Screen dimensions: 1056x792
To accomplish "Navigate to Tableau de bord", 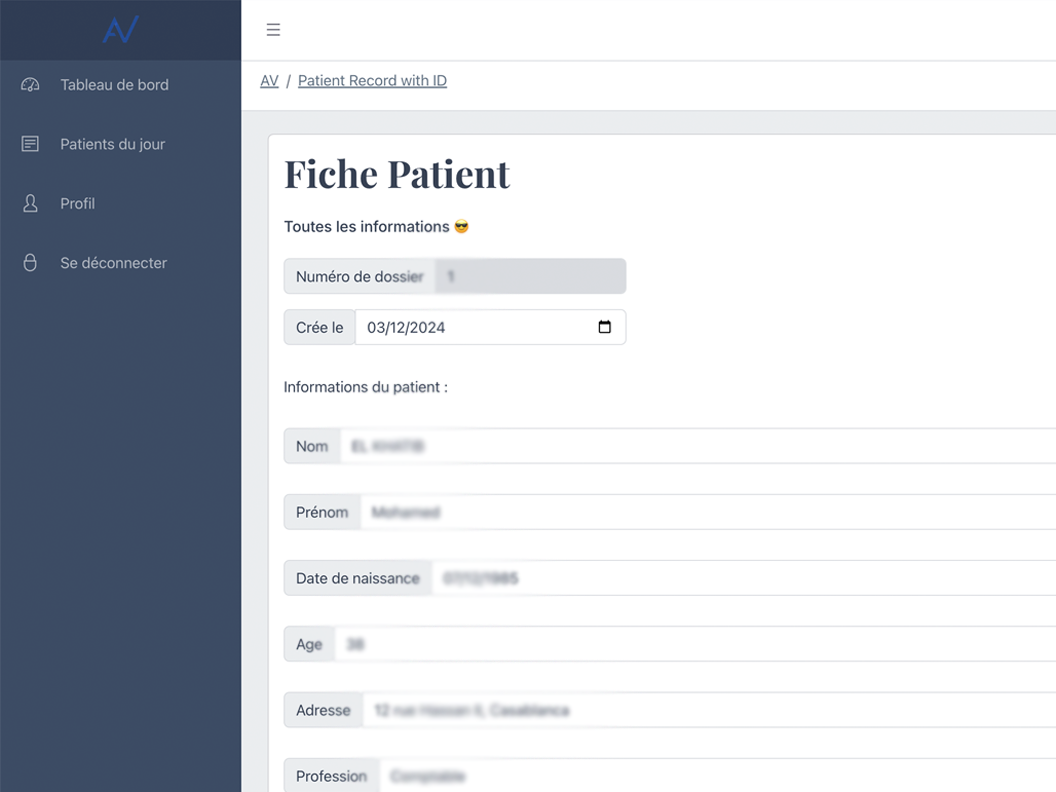I will click(114, 84).
